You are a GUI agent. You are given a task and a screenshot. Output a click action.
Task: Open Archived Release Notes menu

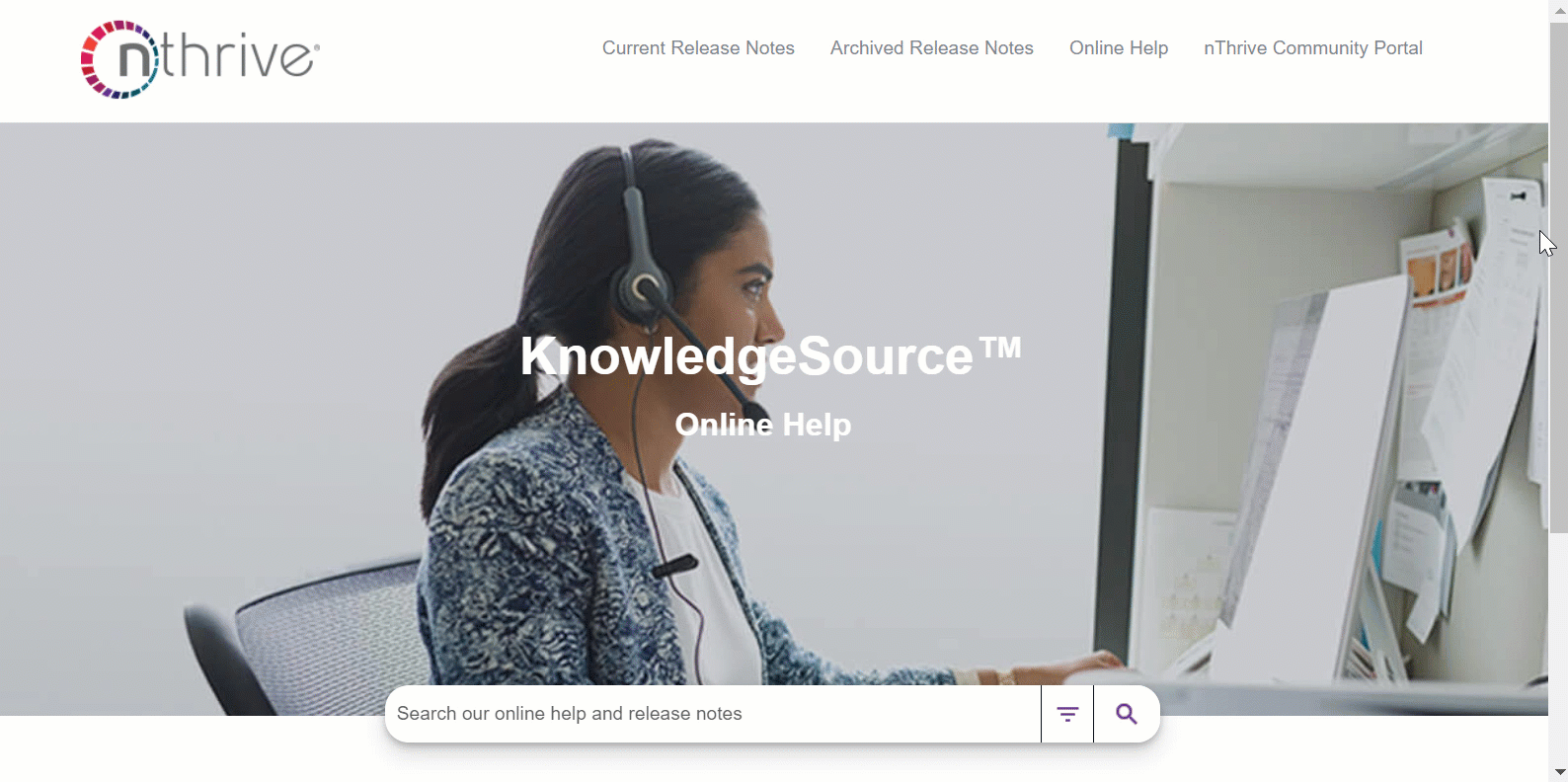932,48
